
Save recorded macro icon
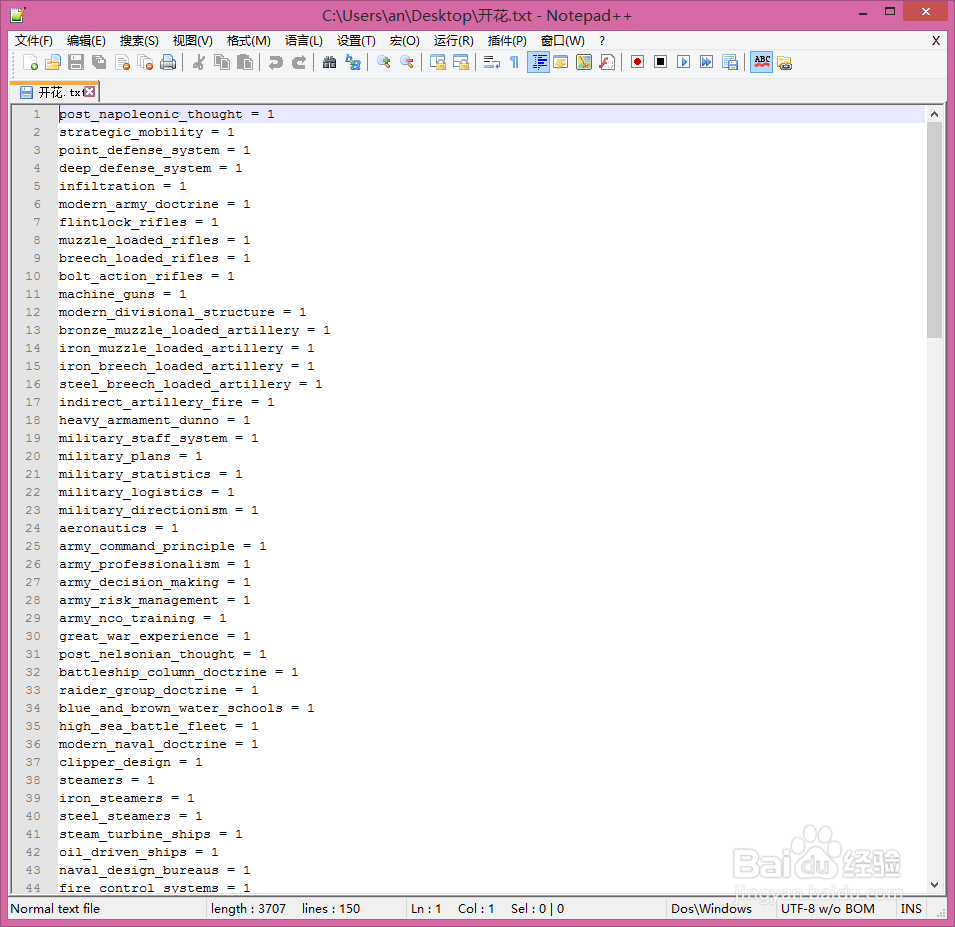pos(730,62)
